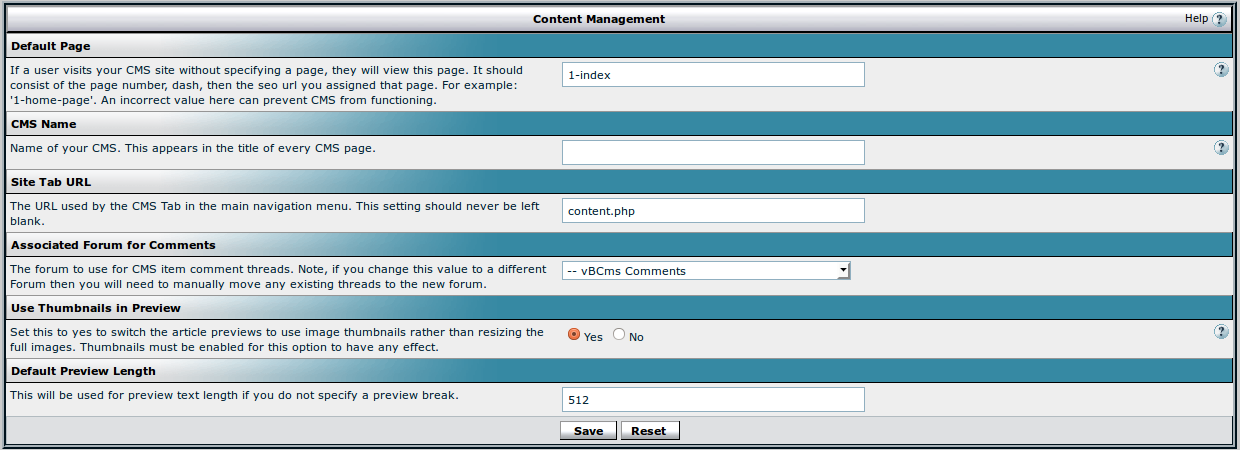This screenshot has width=1240, height=450.
Task: Select No for Use Thumbnails in Preview
Action: pyautogui.click(x=619, y=335)
